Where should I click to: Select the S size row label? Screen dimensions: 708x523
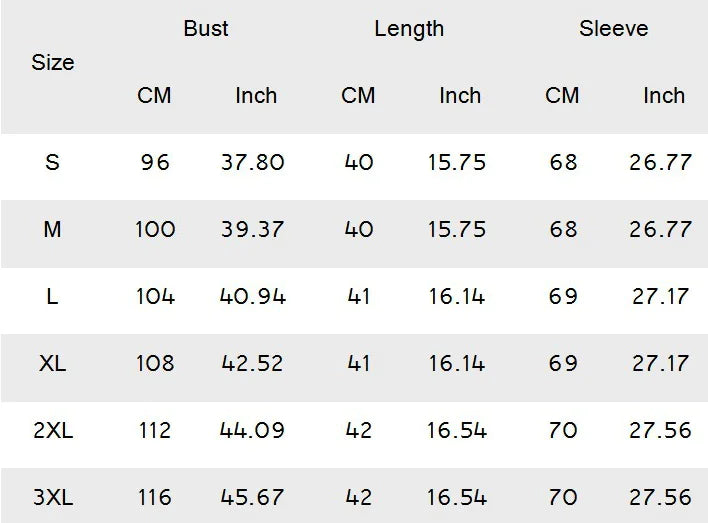click(x=53, y=162)
